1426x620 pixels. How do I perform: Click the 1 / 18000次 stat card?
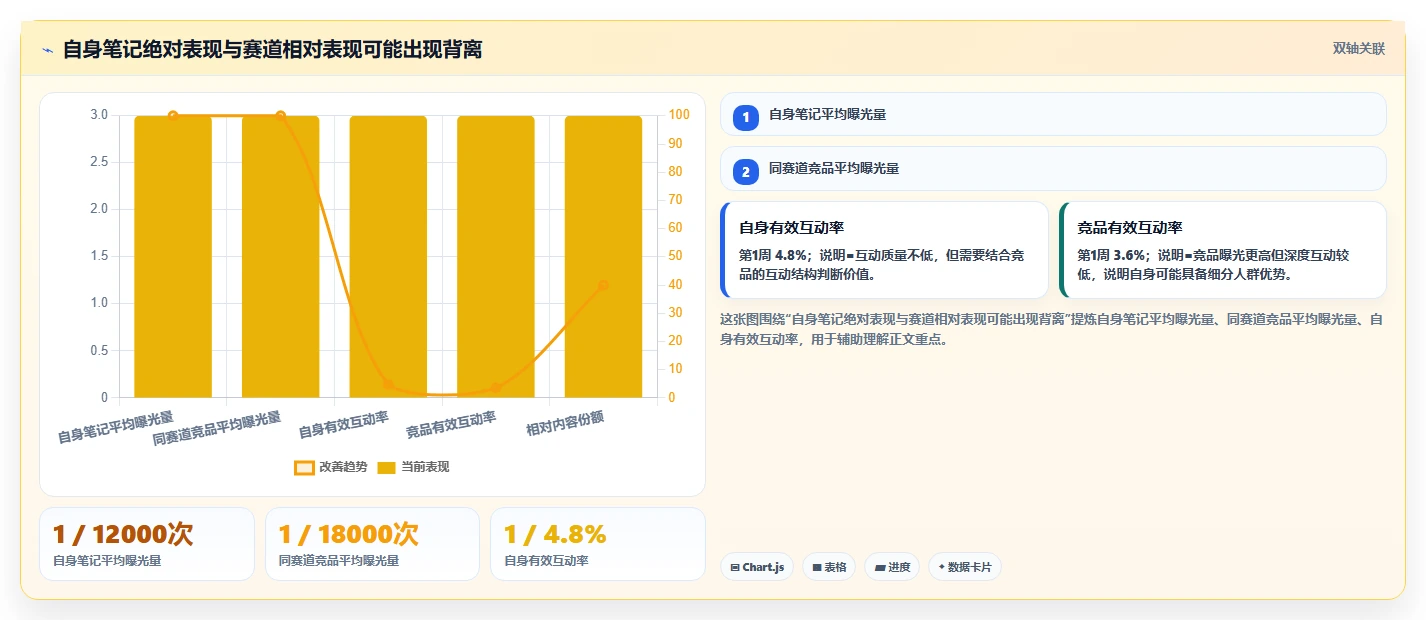coord(372,544)
